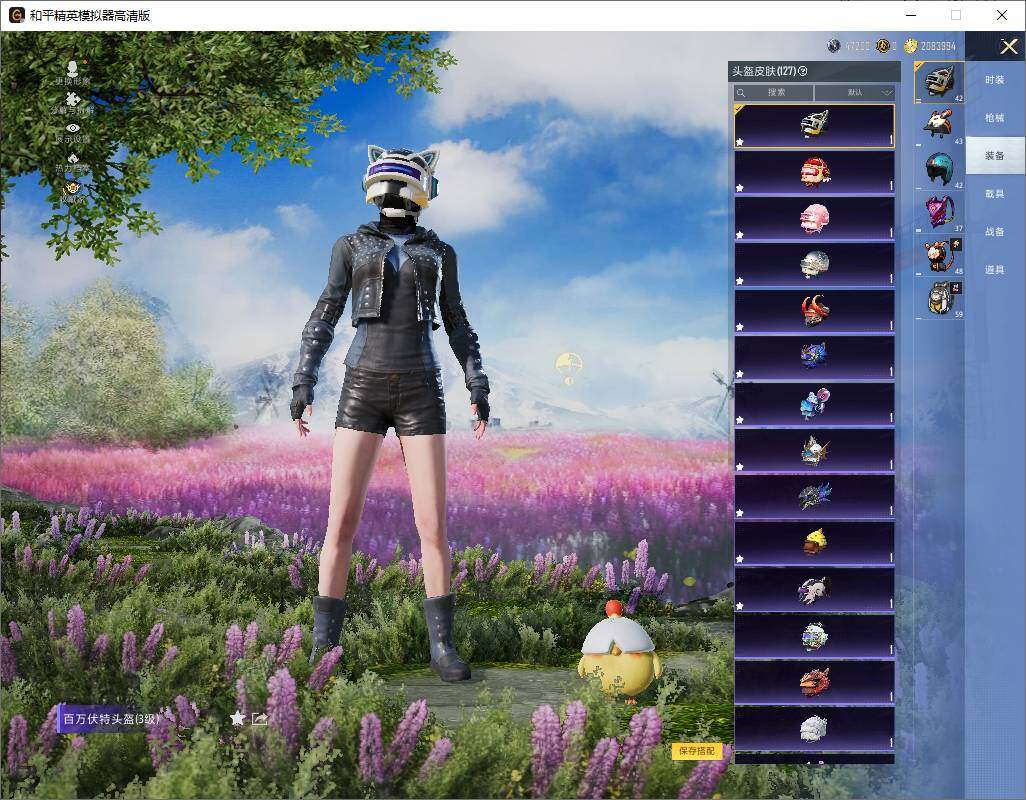
Task: Click the silver currency icon in top bar
Action: pos(834,46)
